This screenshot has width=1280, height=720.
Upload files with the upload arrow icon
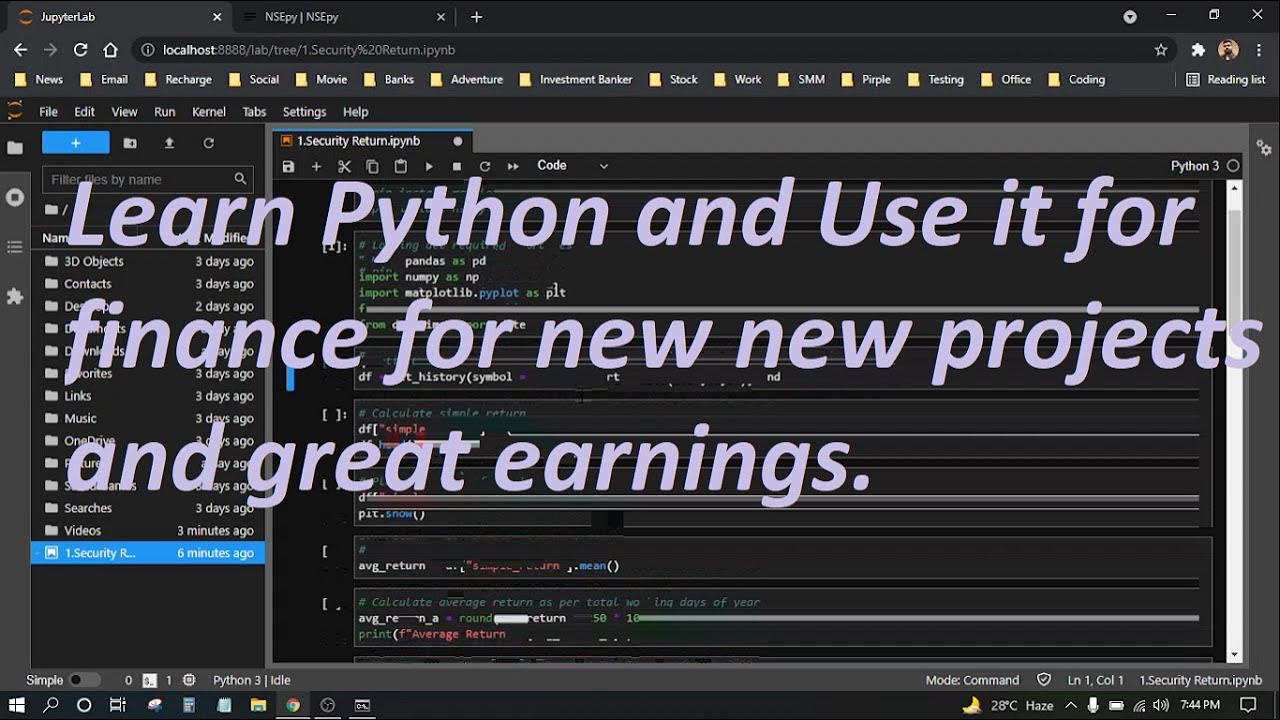(169, 143)
